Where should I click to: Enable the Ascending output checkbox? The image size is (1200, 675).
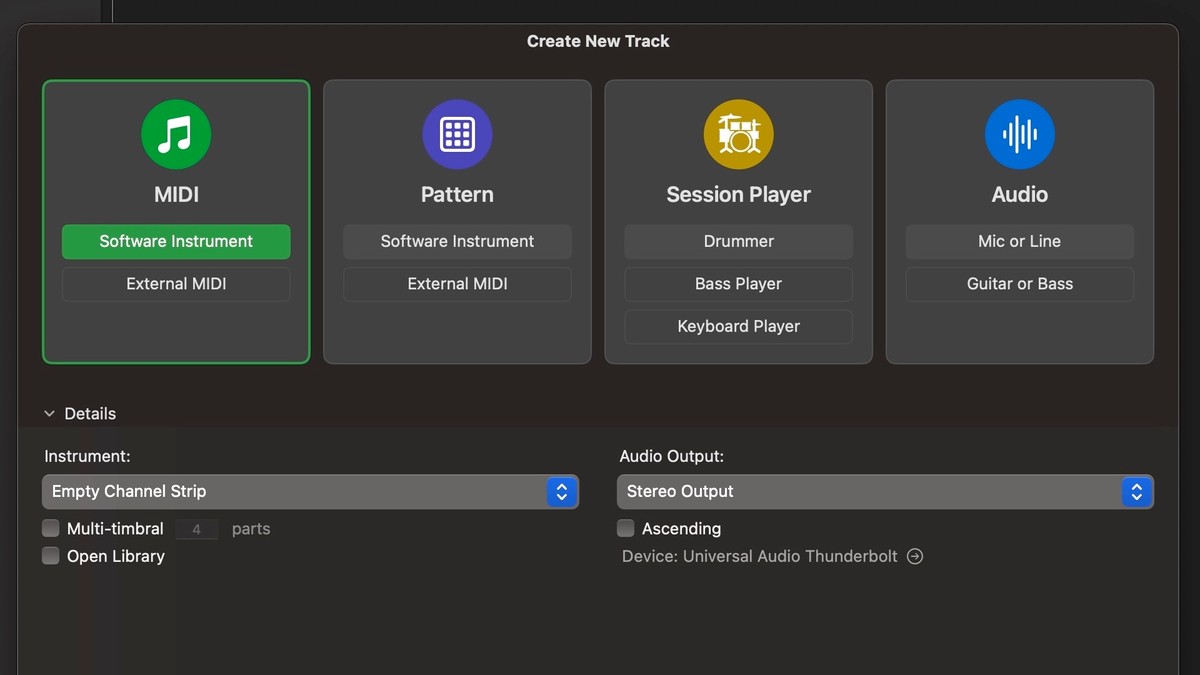click(626, 529)
